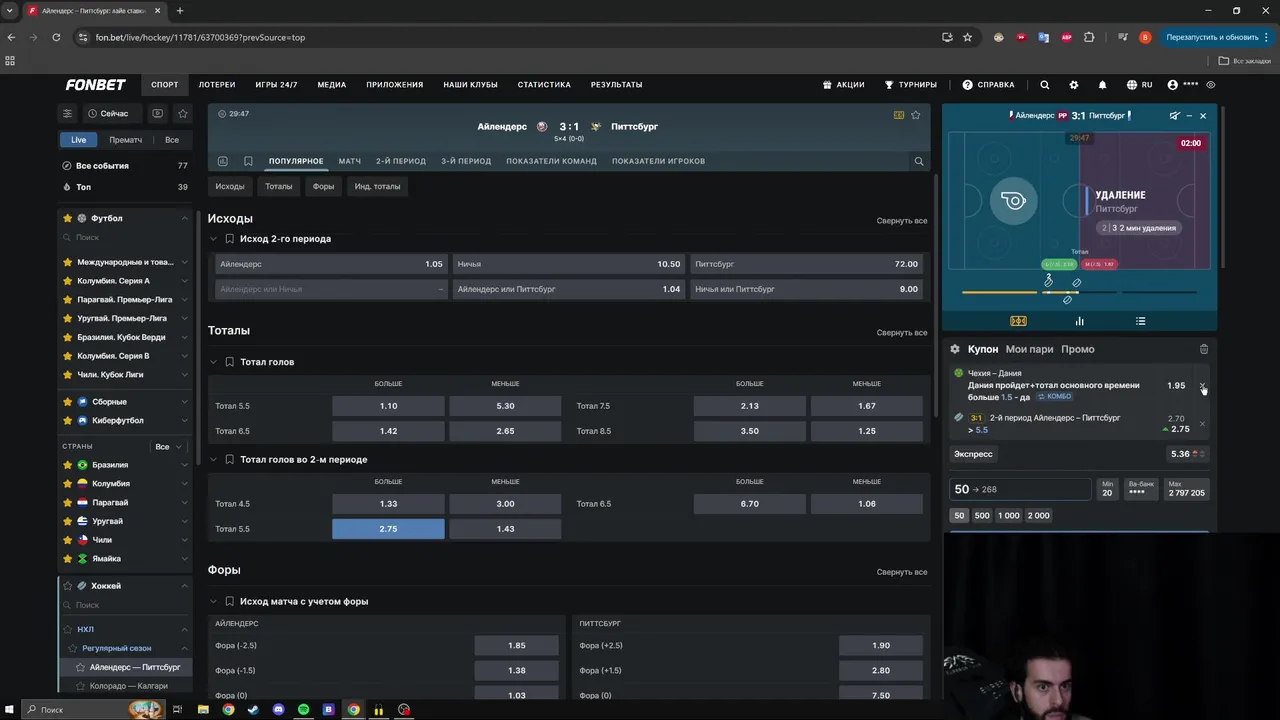This screenshot has width=1280, height=720.
Task: Filter markets by Тоталы chip
Action: (279, 186)
